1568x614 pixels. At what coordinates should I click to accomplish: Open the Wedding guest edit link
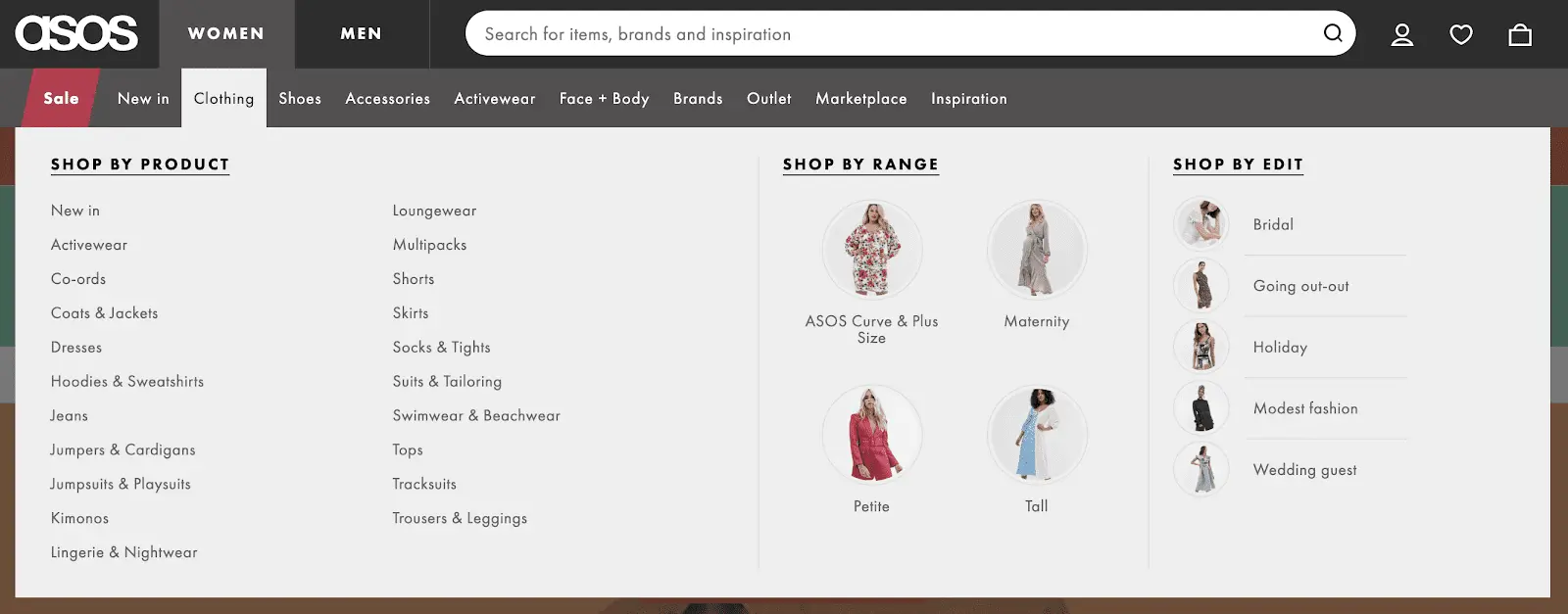tap(1304, 470)
